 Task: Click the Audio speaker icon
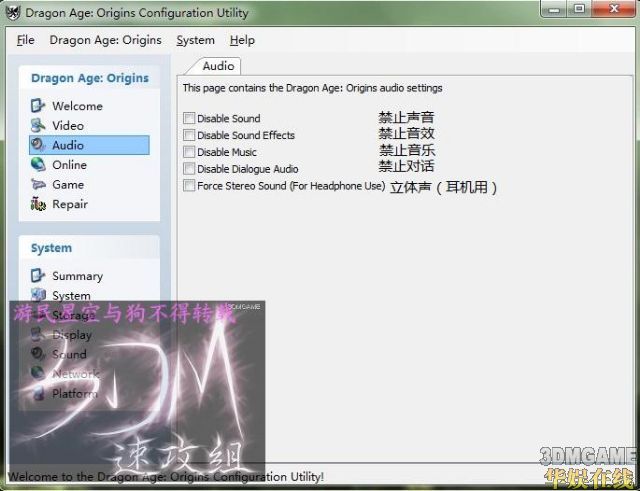pos(38,145)
